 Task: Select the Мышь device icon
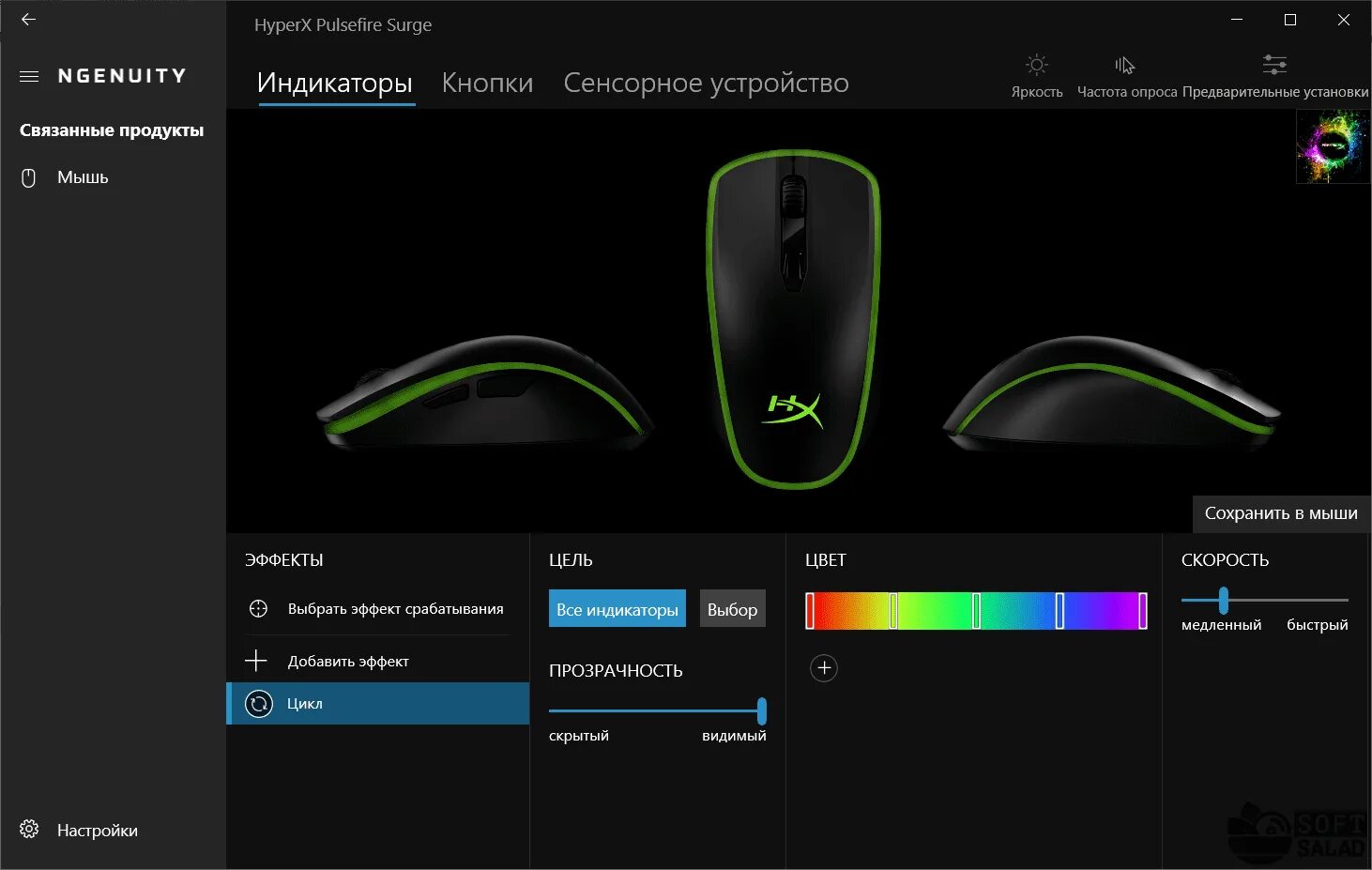[x=28, y=177]
